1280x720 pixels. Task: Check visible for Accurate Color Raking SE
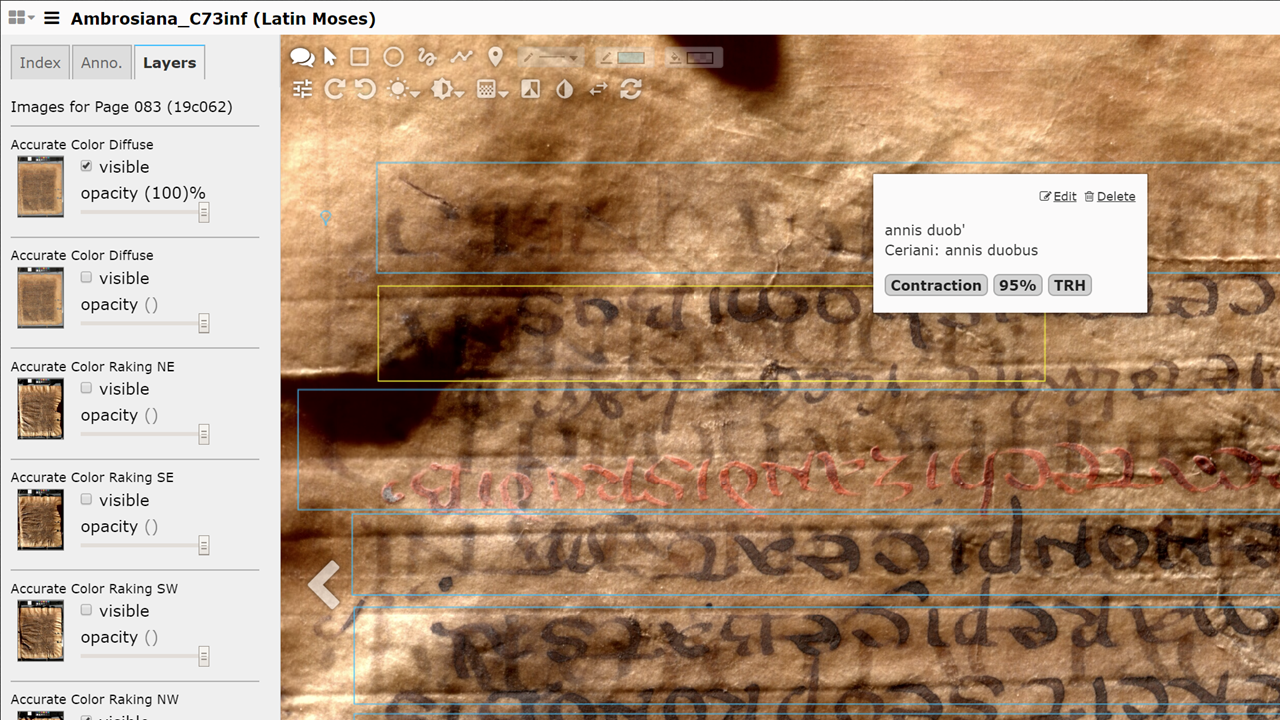(86, 499)
